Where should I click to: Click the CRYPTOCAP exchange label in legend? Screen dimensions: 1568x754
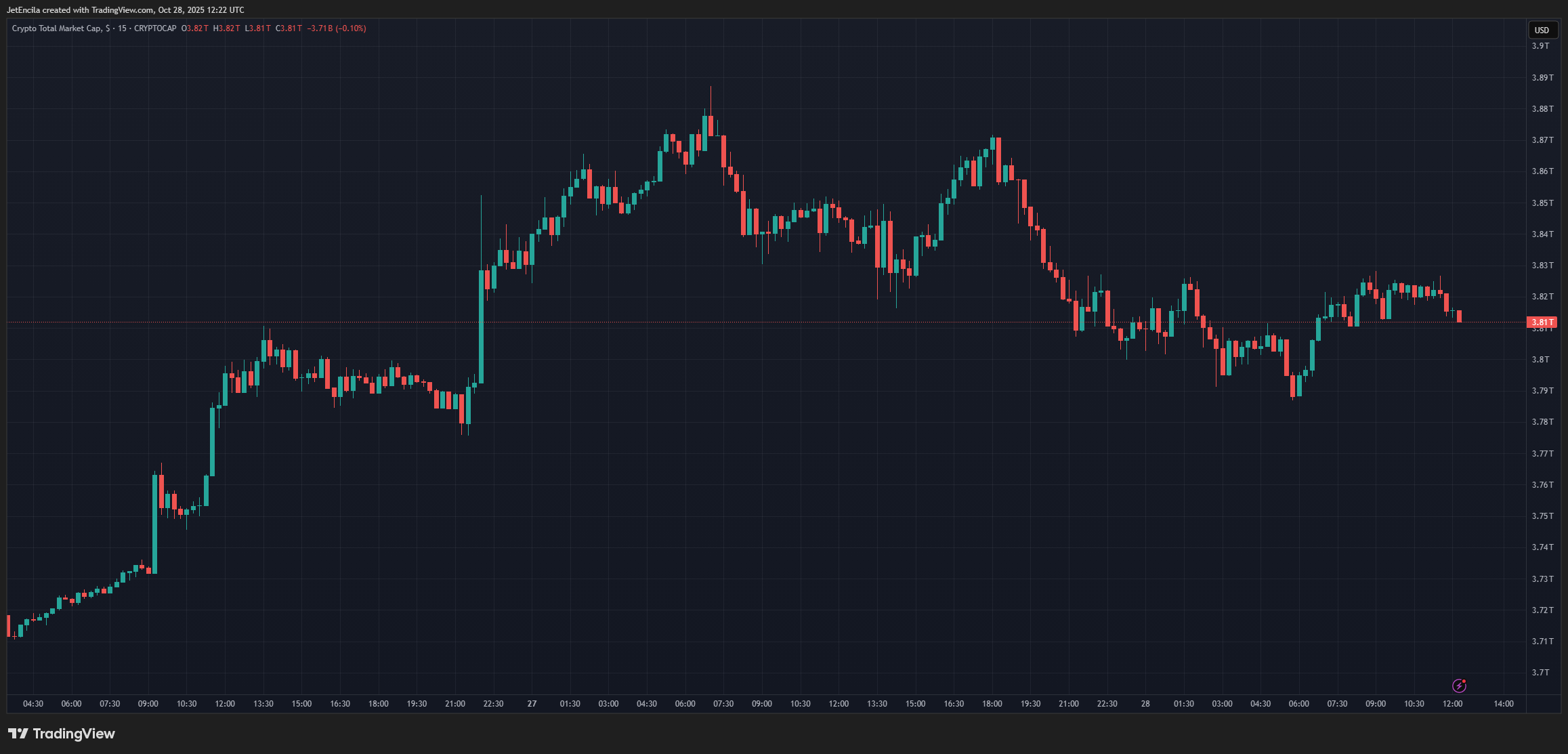point(155,28)
